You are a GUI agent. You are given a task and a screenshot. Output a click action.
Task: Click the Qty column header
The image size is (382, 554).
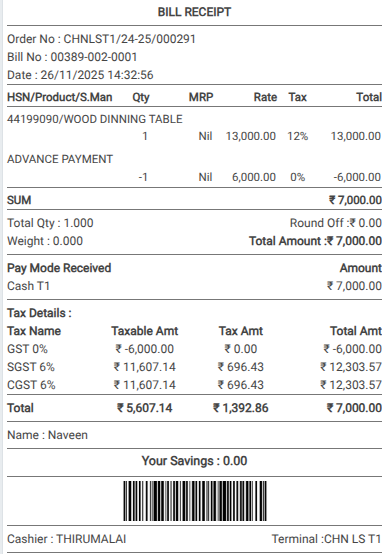[x=141, y=97]
